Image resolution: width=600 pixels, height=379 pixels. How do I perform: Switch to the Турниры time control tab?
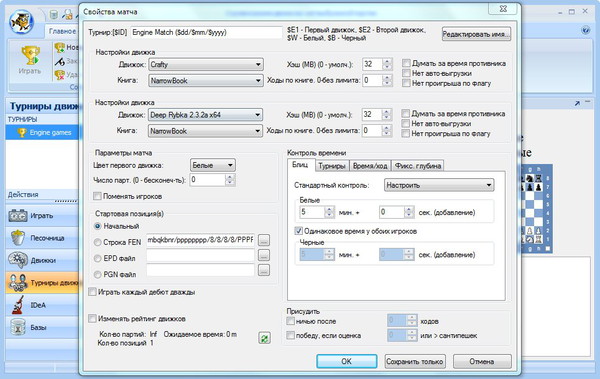332,166
